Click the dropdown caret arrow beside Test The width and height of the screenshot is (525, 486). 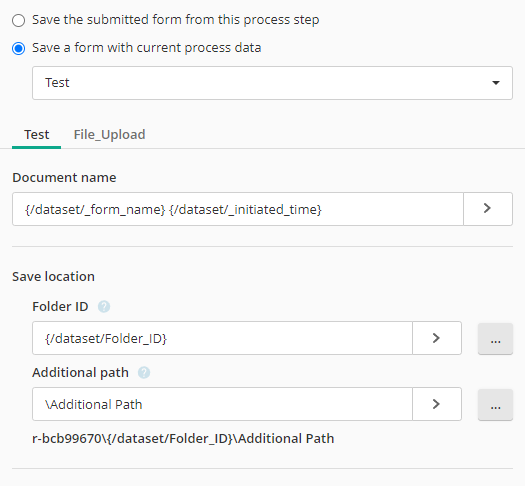[496, 83]
